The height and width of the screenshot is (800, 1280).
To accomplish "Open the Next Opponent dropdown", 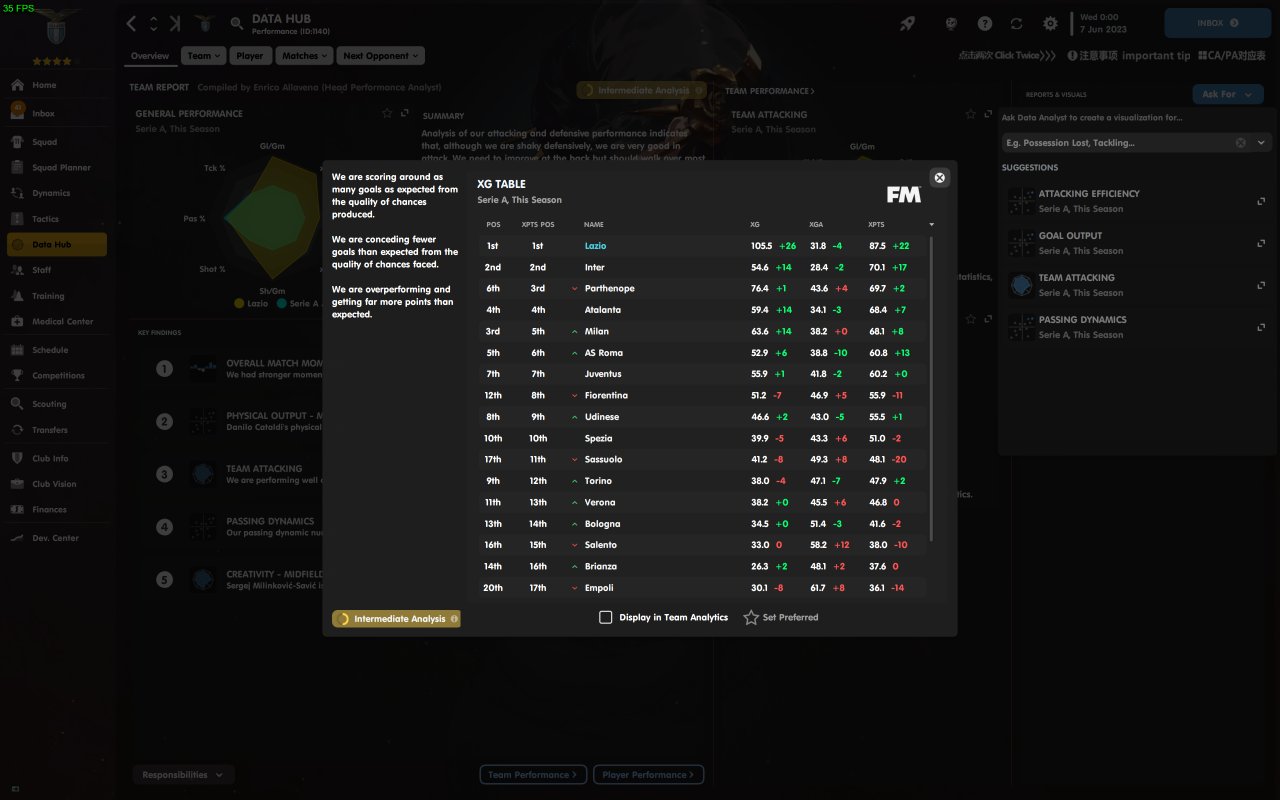I will [380, 56].
